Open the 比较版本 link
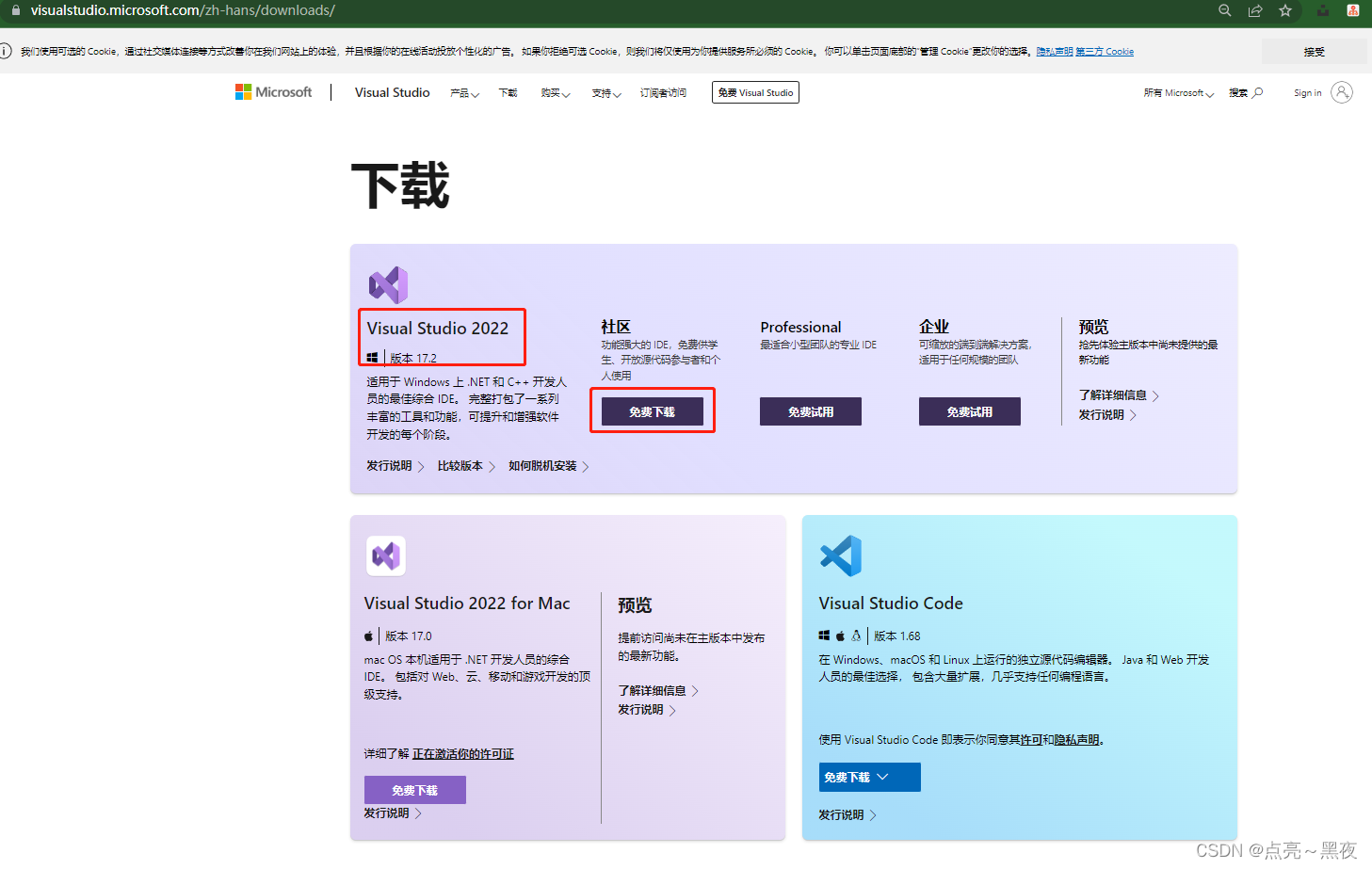 [x=459, y=465]
